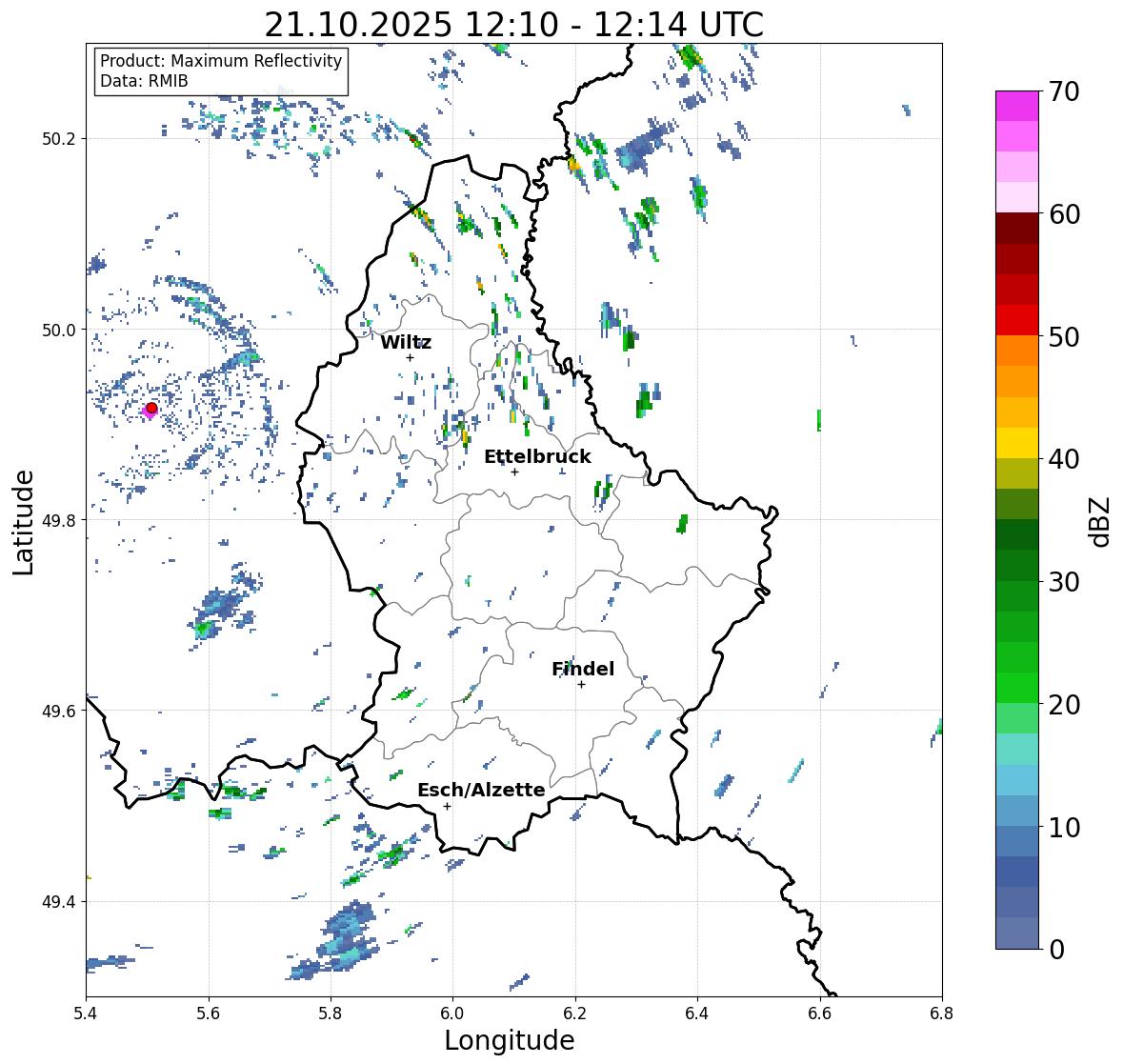Click the 50 tick on colorbar
This screenshot has height=1064, width=1123.
tap(1064, 336)
